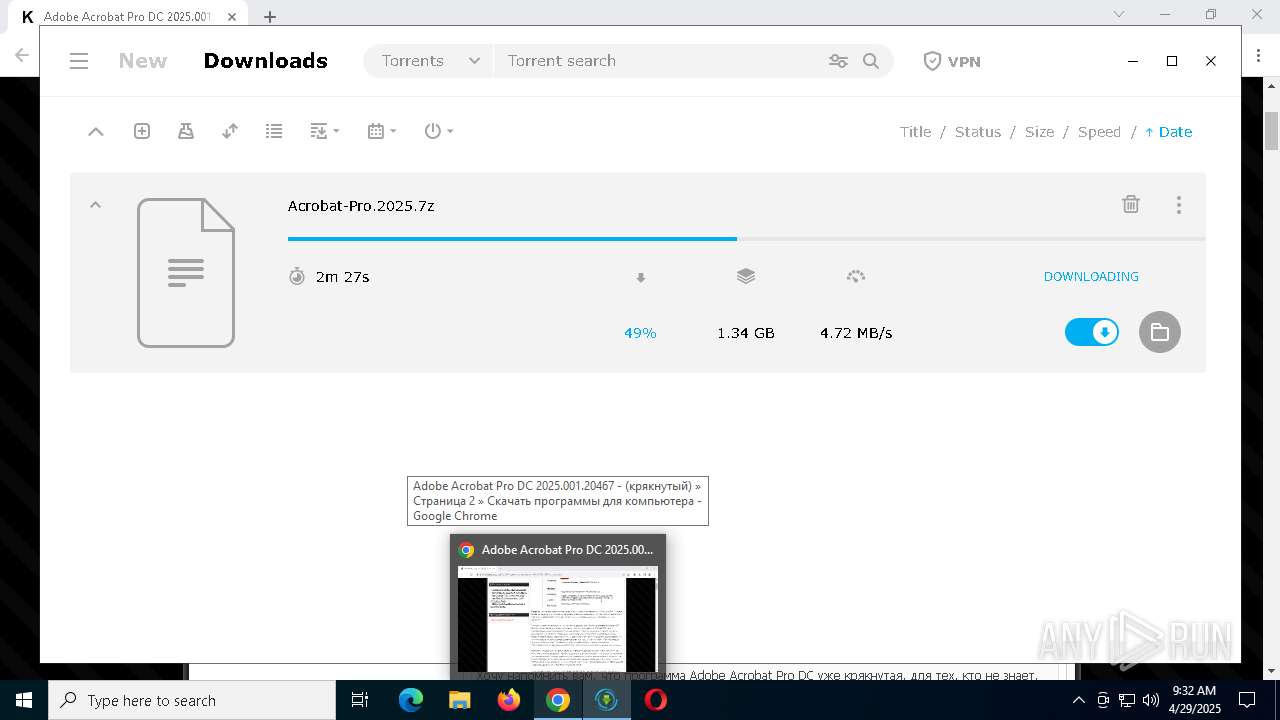Switch to the New tab
1280x720 pixels.
coord(143,61)
